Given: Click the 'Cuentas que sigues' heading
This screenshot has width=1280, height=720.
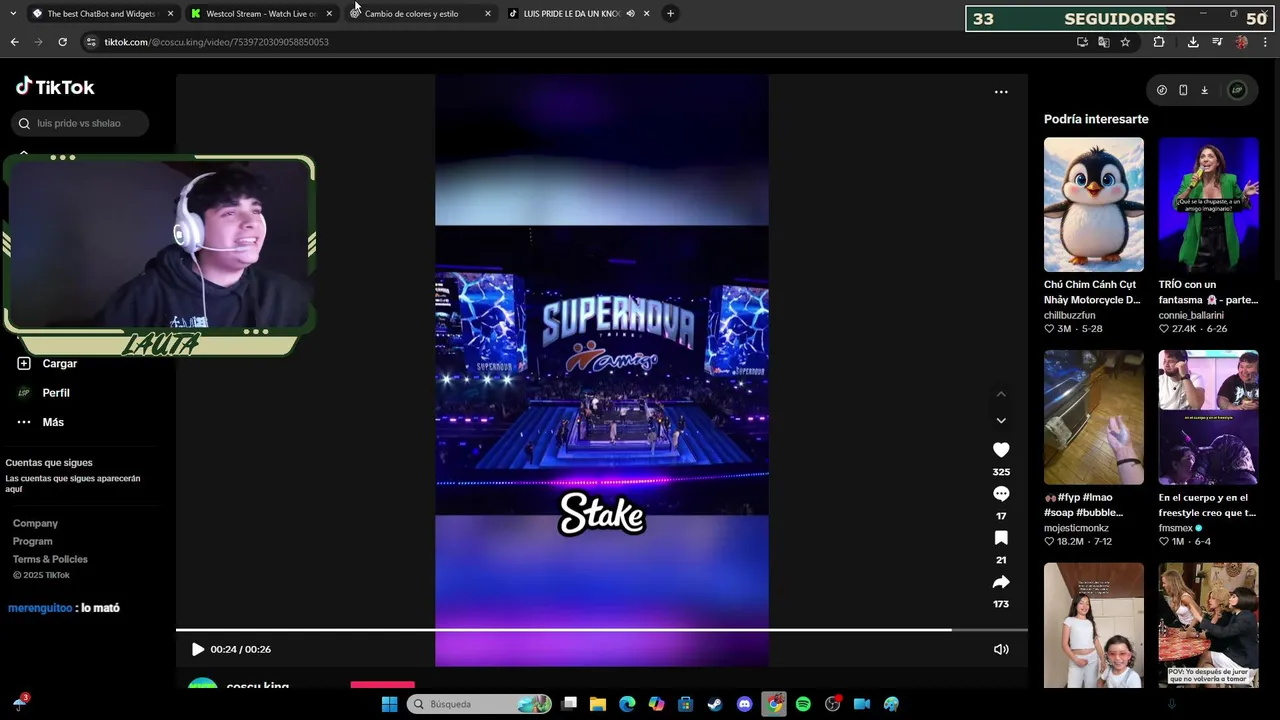Looking at the screenshot, I should [49, 463].
